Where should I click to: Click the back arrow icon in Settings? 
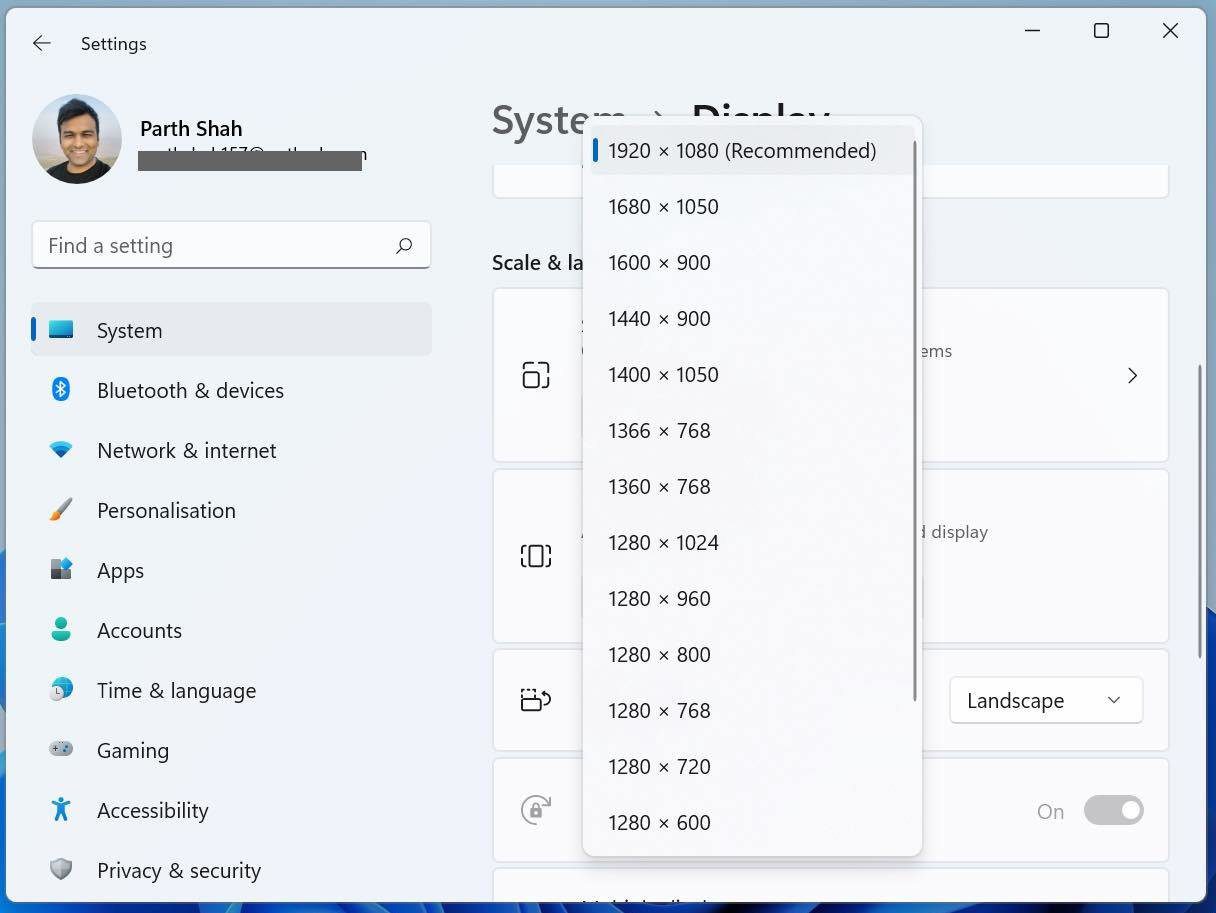click(41, 43)
